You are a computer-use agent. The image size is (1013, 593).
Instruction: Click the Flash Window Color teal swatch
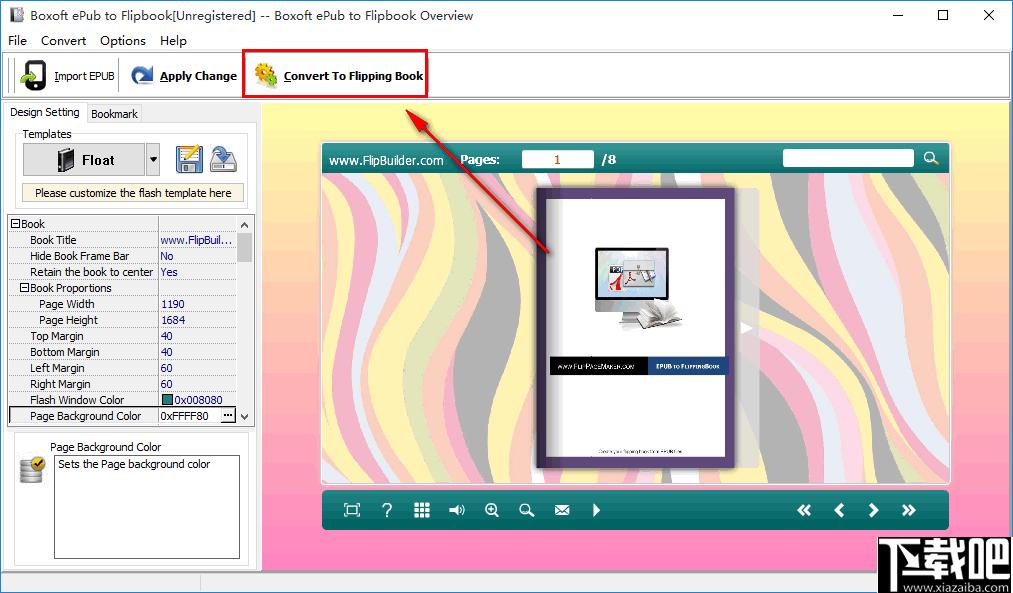coord(167,400)
